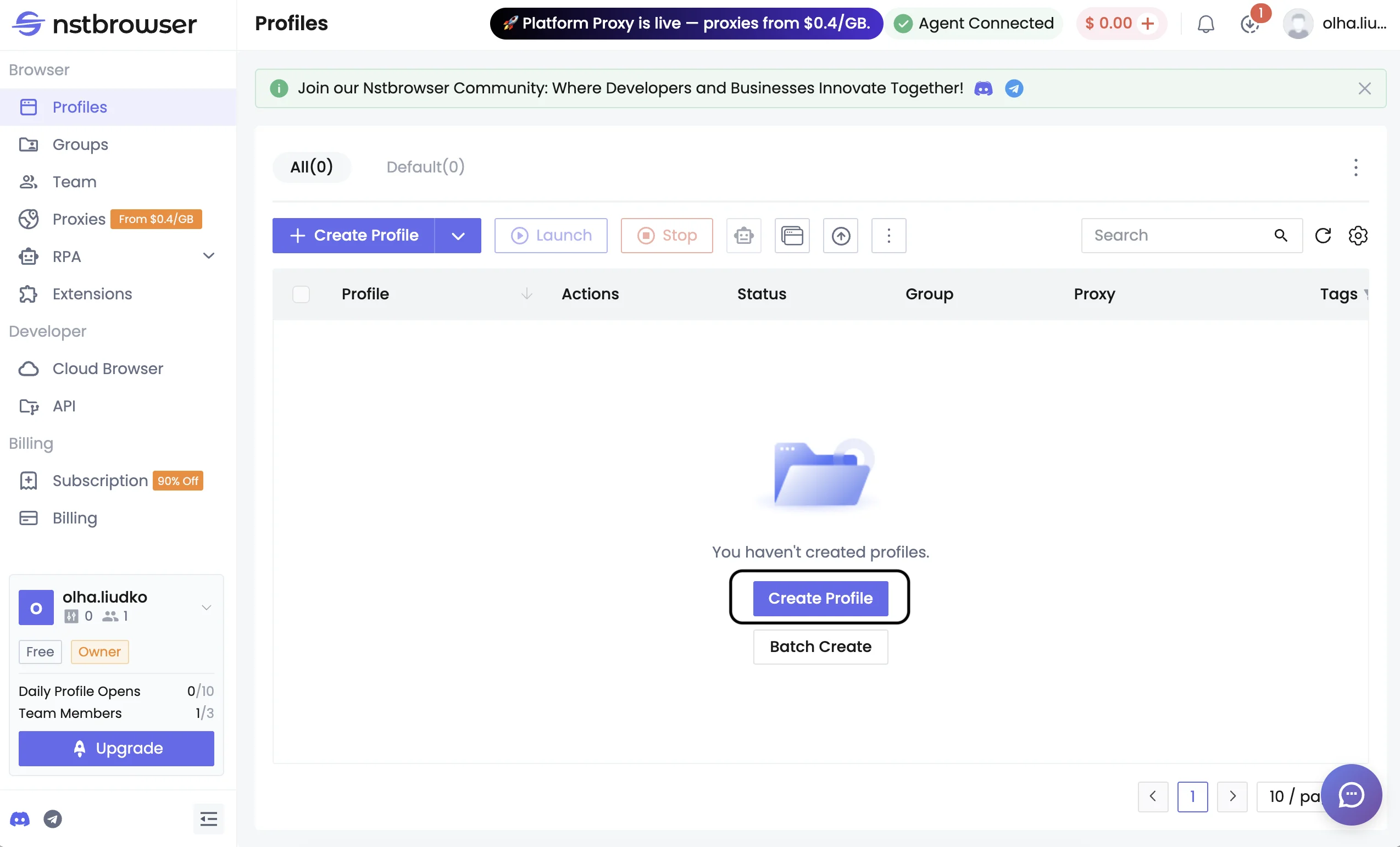Refresh the profiles list
The height and width of the screenshot is (847, 1400).
click(x=1323, y=235)
